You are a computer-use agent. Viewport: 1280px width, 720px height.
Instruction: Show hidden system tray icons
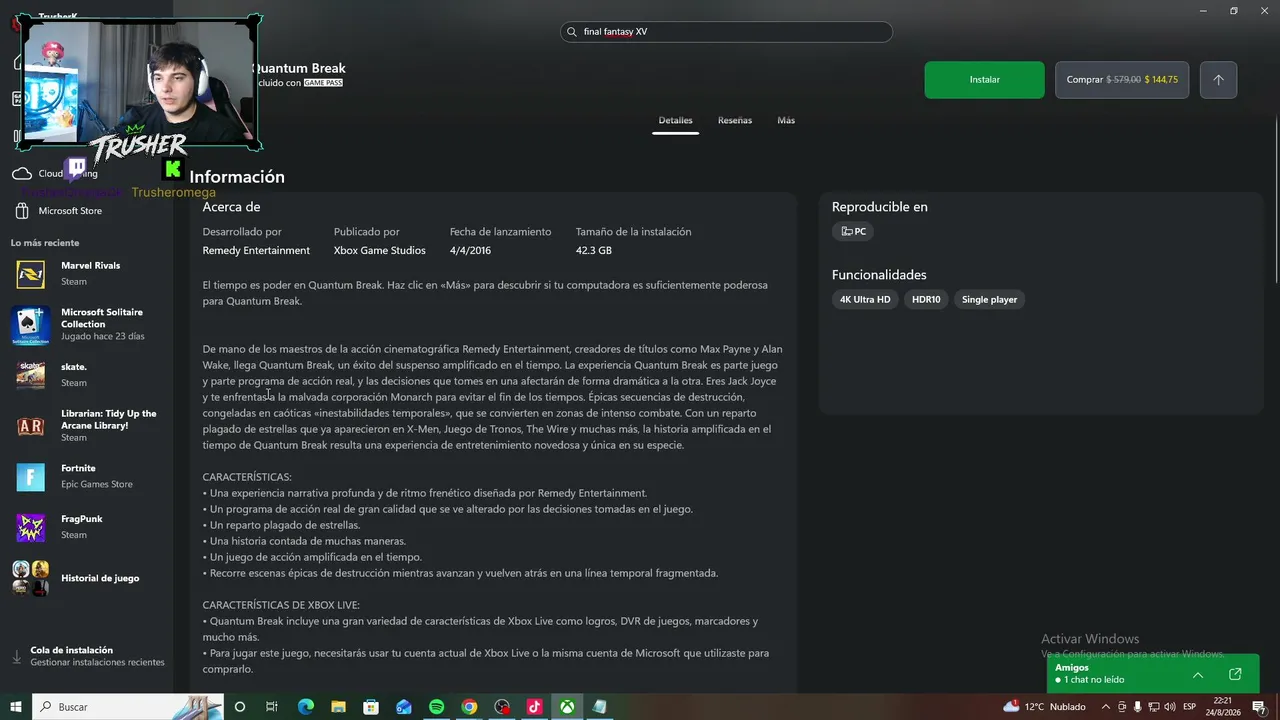pos(1105,707)
